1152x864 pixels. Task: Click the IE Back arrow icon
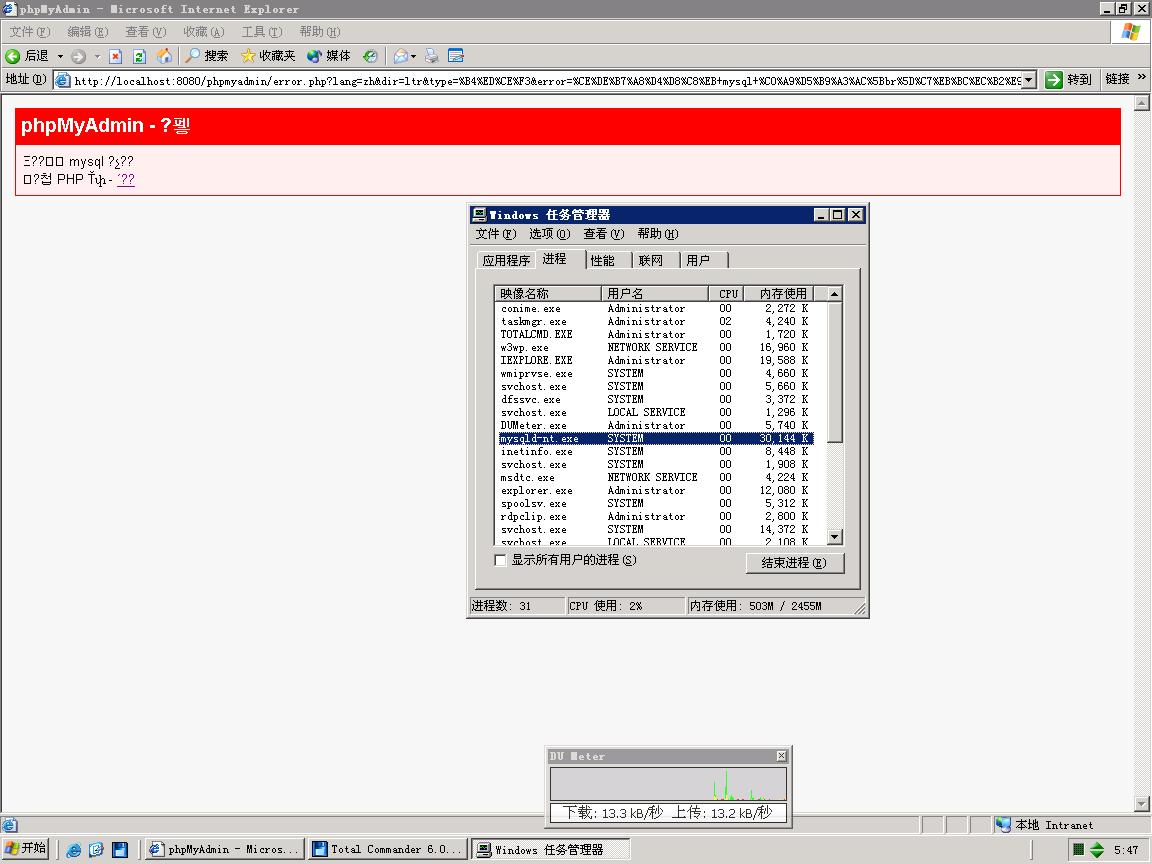coord(13,57)
